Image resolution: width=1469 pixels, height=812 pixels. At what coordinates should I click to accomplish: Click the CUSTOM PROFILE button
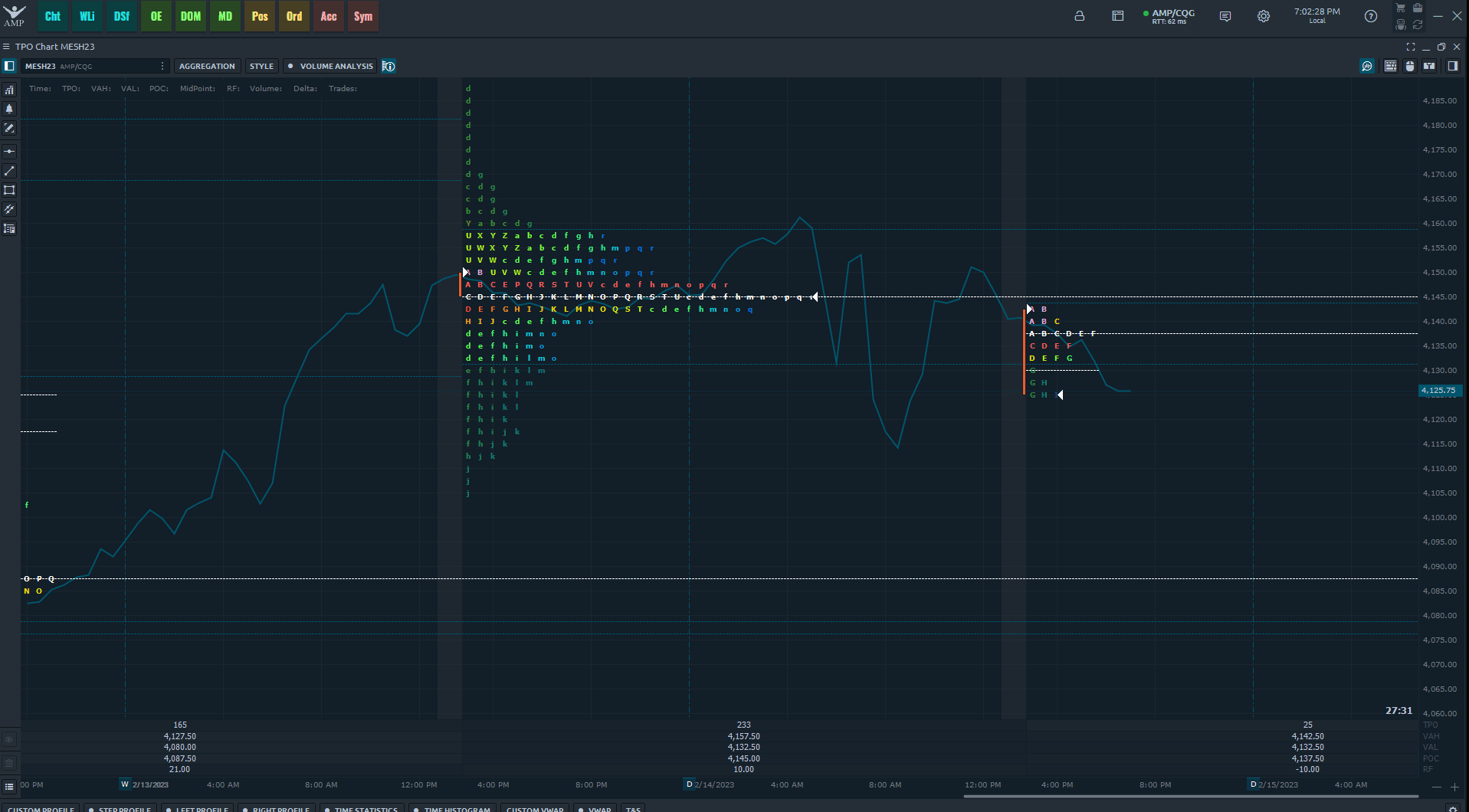tap(41, 808)
